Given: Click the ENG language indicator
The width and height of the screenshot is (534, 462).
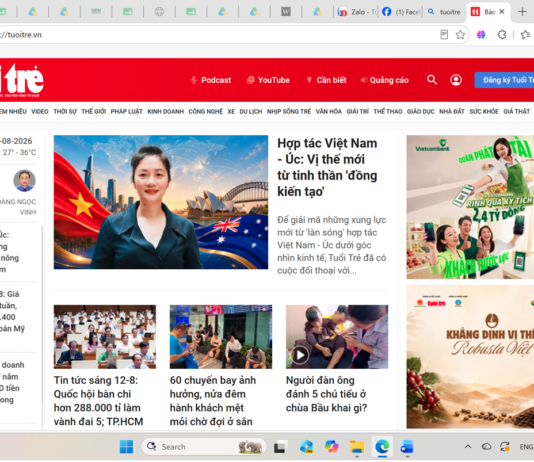Looking at the screenshot, I should (x=527, y=447).
